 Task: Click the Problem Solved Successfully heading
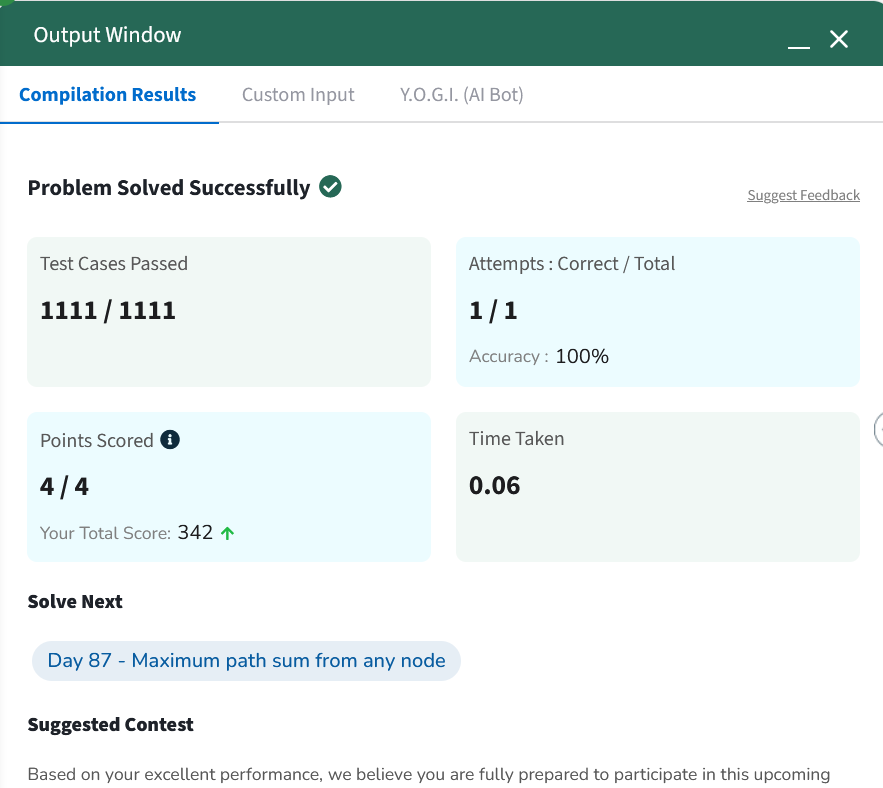pyautogui.click(x=169, y=188)
